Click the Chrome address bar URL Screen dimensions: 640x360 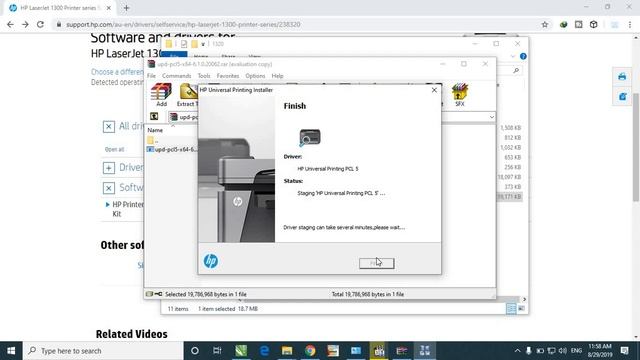[x=183, y=24]
